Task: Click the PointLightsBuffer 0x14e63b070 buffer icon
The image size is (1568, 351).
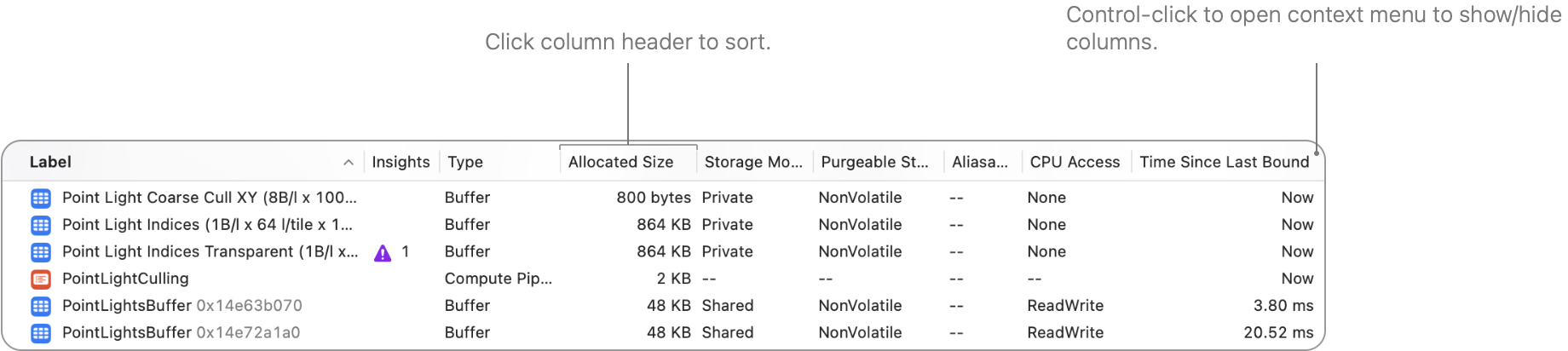Action: pos(40,306)
